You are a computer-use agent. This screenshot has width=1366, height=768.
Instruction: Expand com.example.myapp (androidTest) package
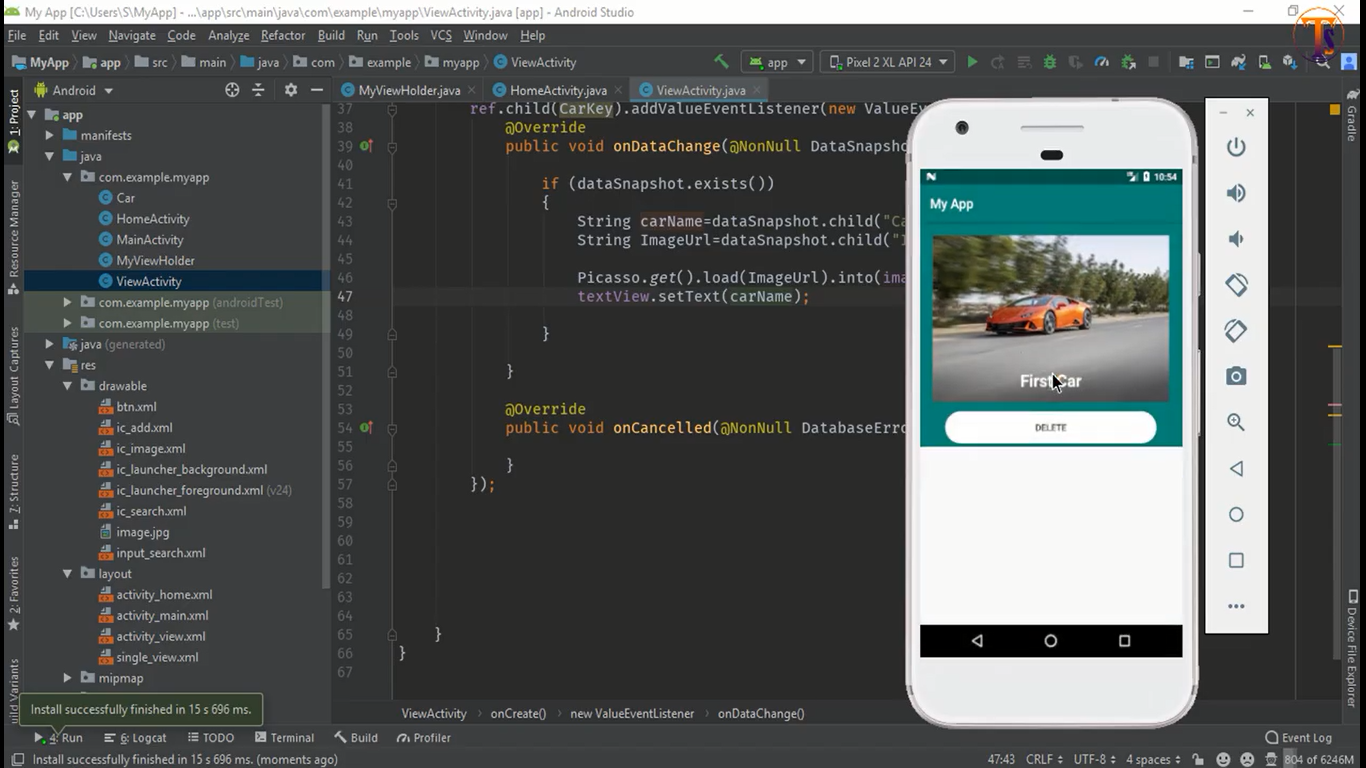point(67,302)
